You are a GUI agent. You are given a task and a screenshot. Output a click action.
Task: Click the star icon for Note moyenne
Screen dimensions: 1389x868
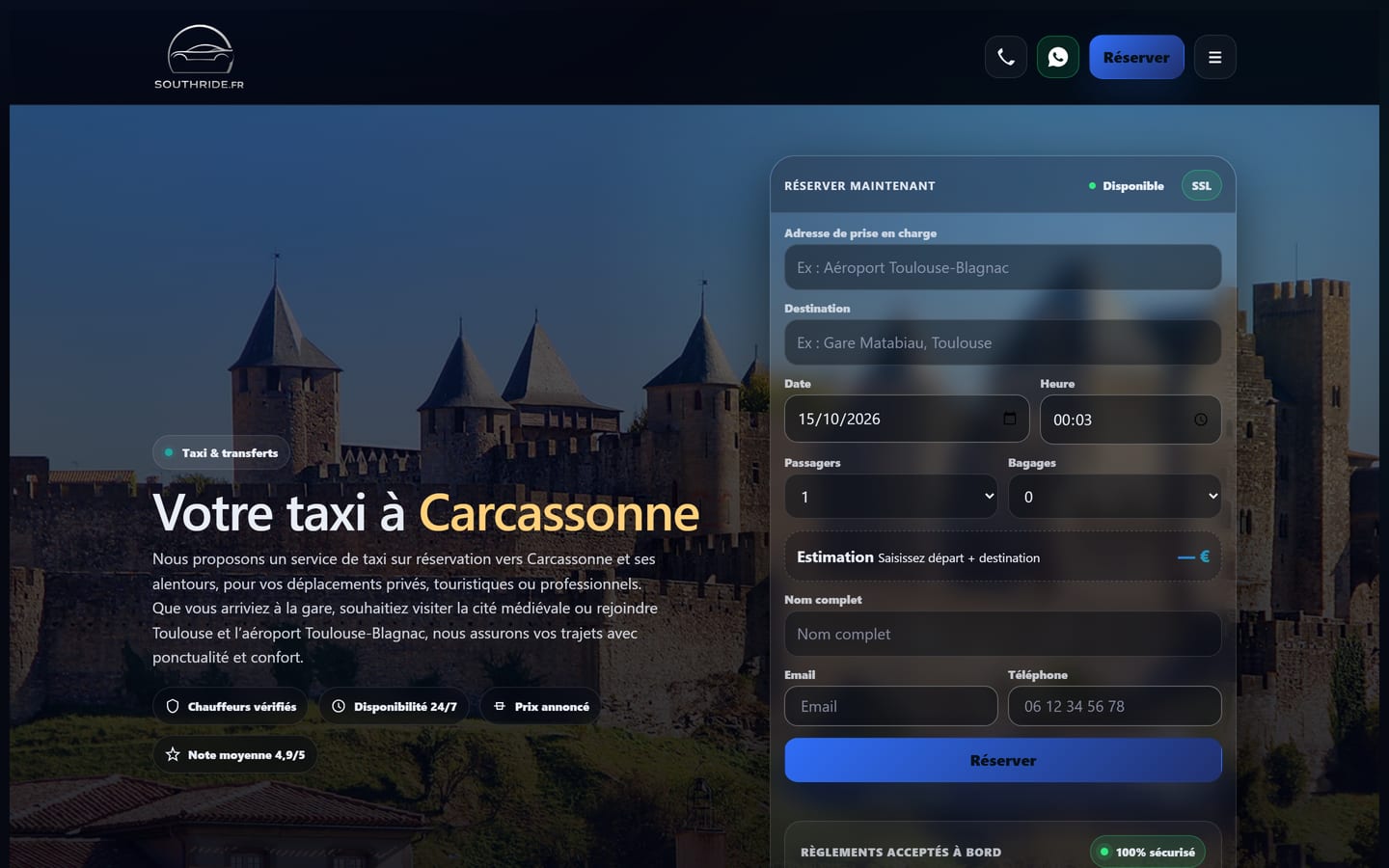173,754
